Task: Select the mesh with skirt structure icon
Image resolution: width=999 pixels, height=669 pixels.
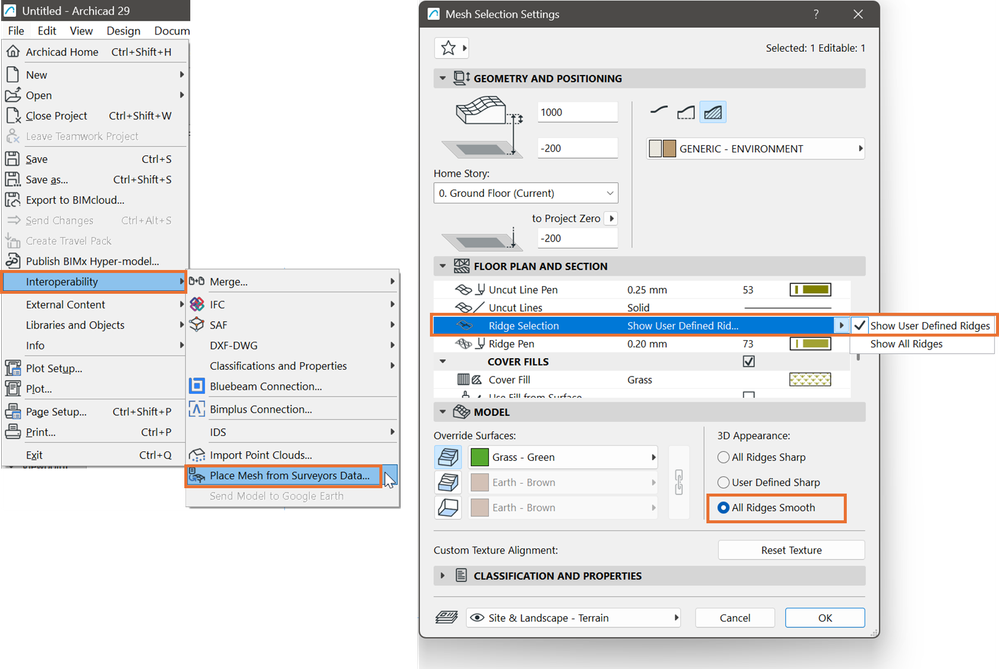Action: tap(686, 112)
